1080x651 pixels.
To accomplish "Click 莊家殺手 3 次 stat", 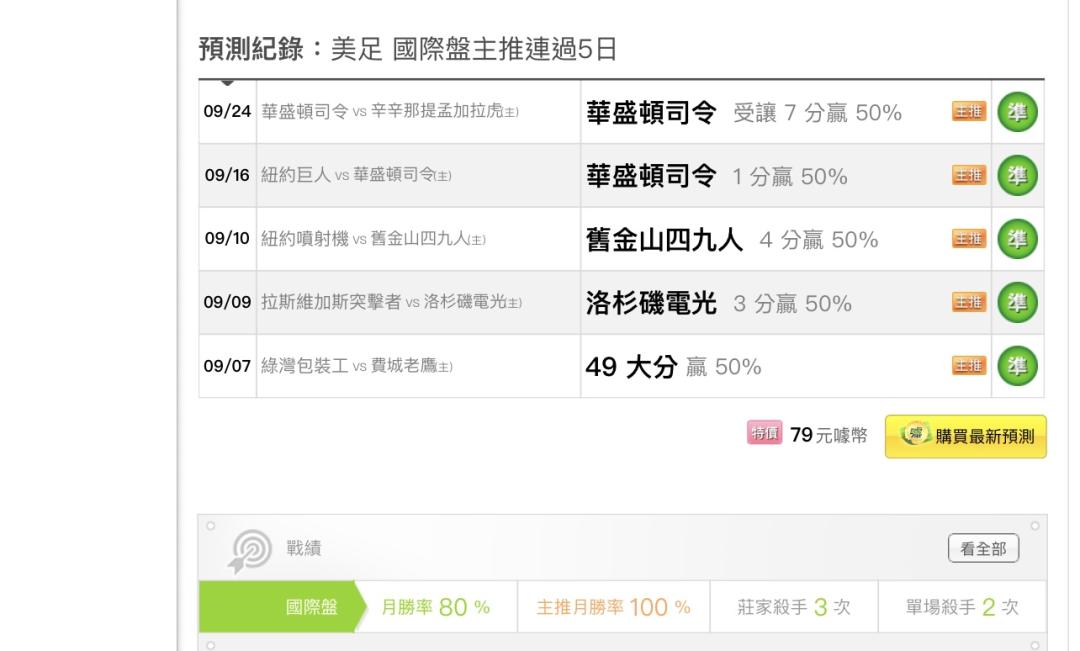I will 793,607.
